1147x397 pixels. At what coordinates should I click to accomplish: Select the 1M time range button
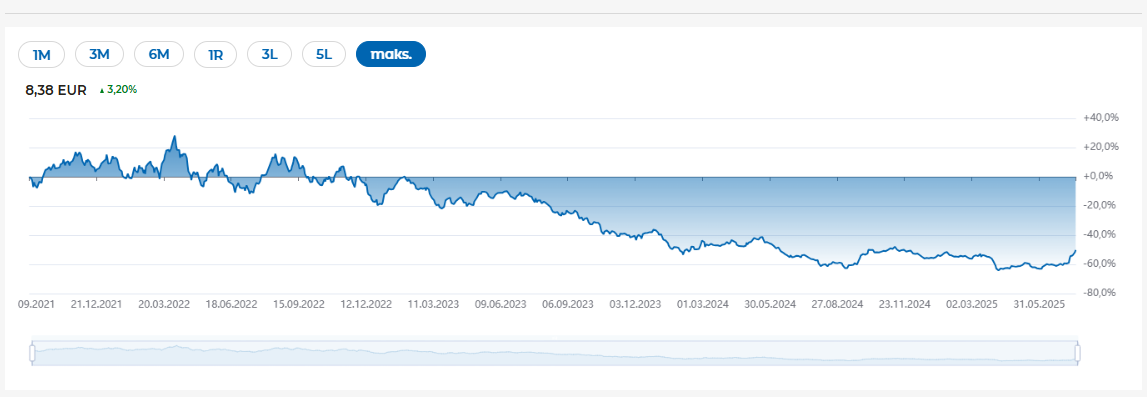point(42,54)
